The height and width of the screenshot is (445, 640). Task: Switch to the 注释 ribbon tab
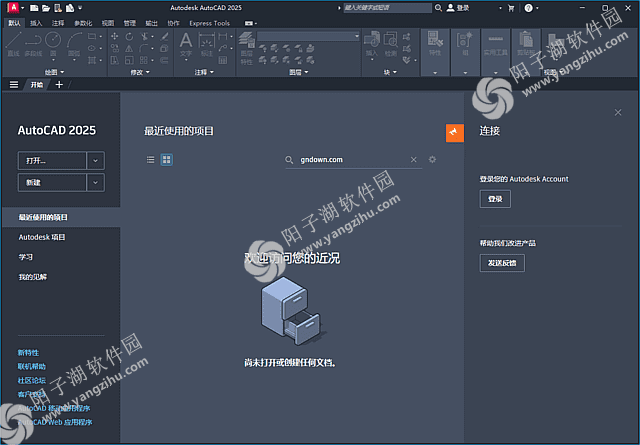58,23
